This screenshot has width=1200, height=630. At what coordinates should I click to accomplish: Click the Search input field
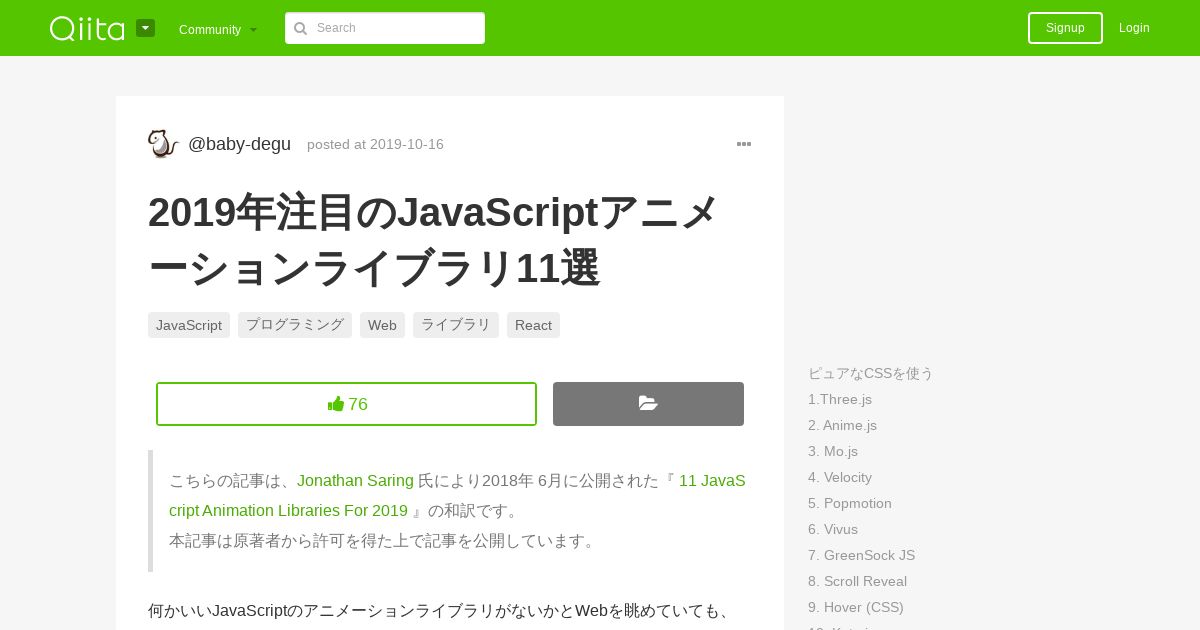pos(385,28)
